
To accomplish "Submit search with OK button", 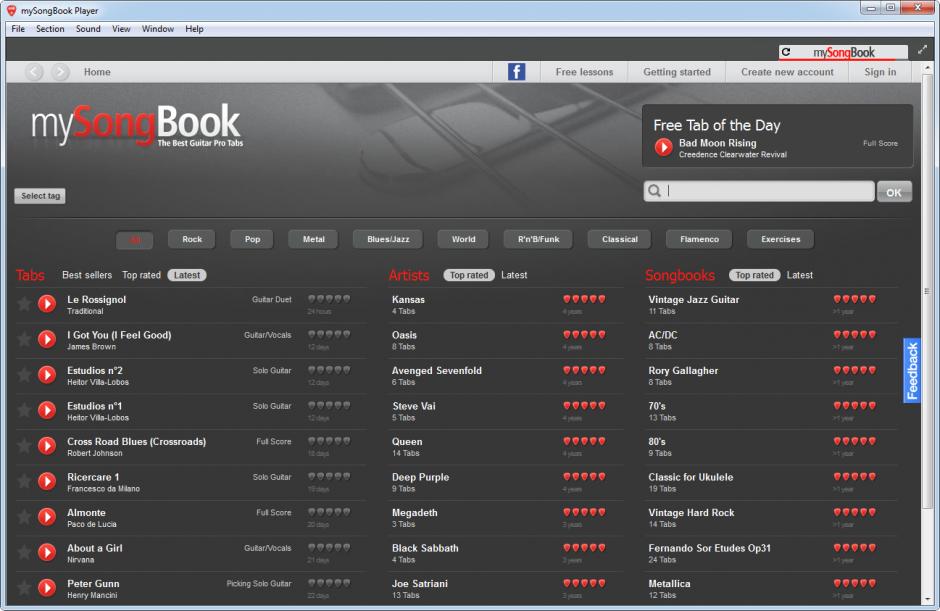I will pyautogui.click(x=894, y=192).
